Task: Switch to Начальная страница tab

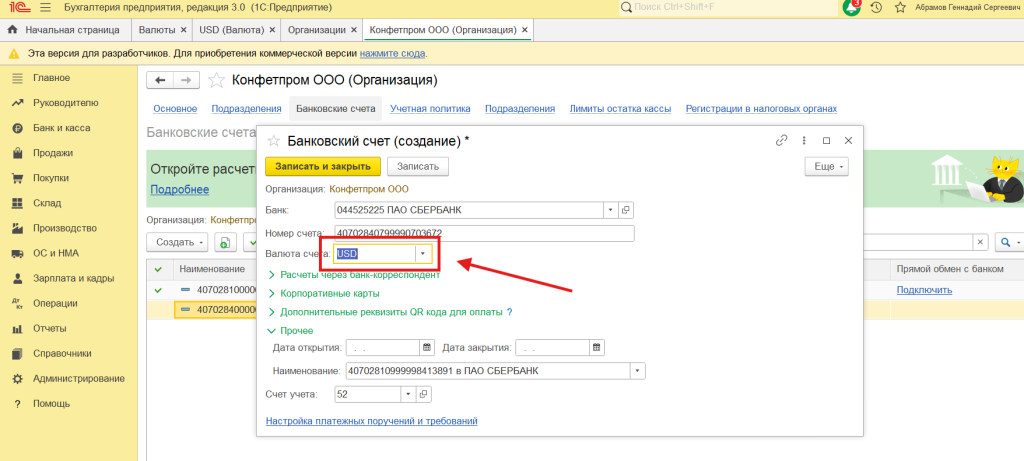Action: pyautogui.click(x=64, y=30)
